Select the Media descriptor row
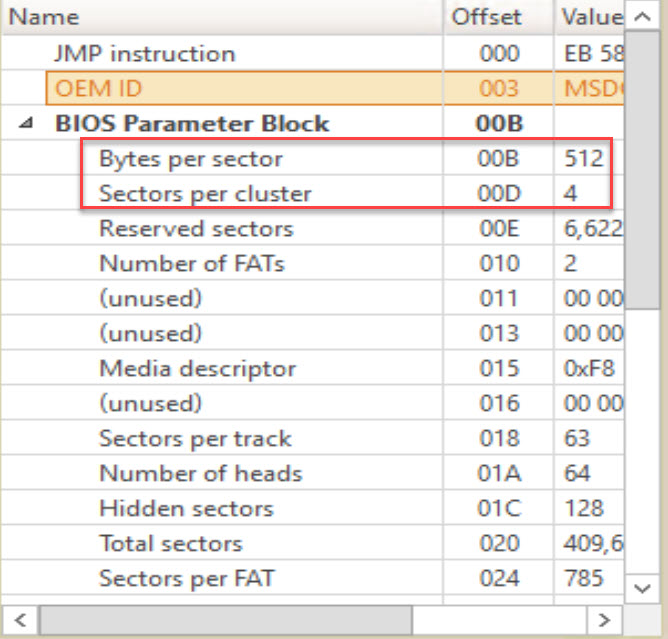Viewport: 668px width, 639px height. pyautogui.click(x=197, y=369)
